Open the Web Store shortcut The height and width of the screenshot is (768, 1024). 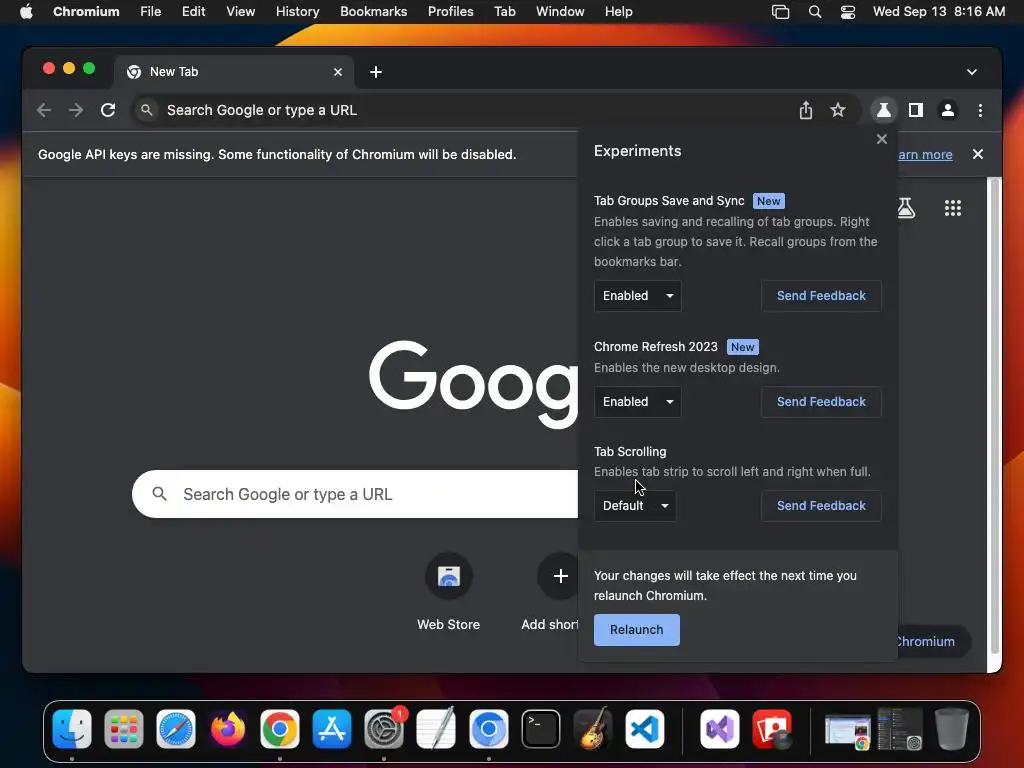pyautogui.click(x=449, y=592)
